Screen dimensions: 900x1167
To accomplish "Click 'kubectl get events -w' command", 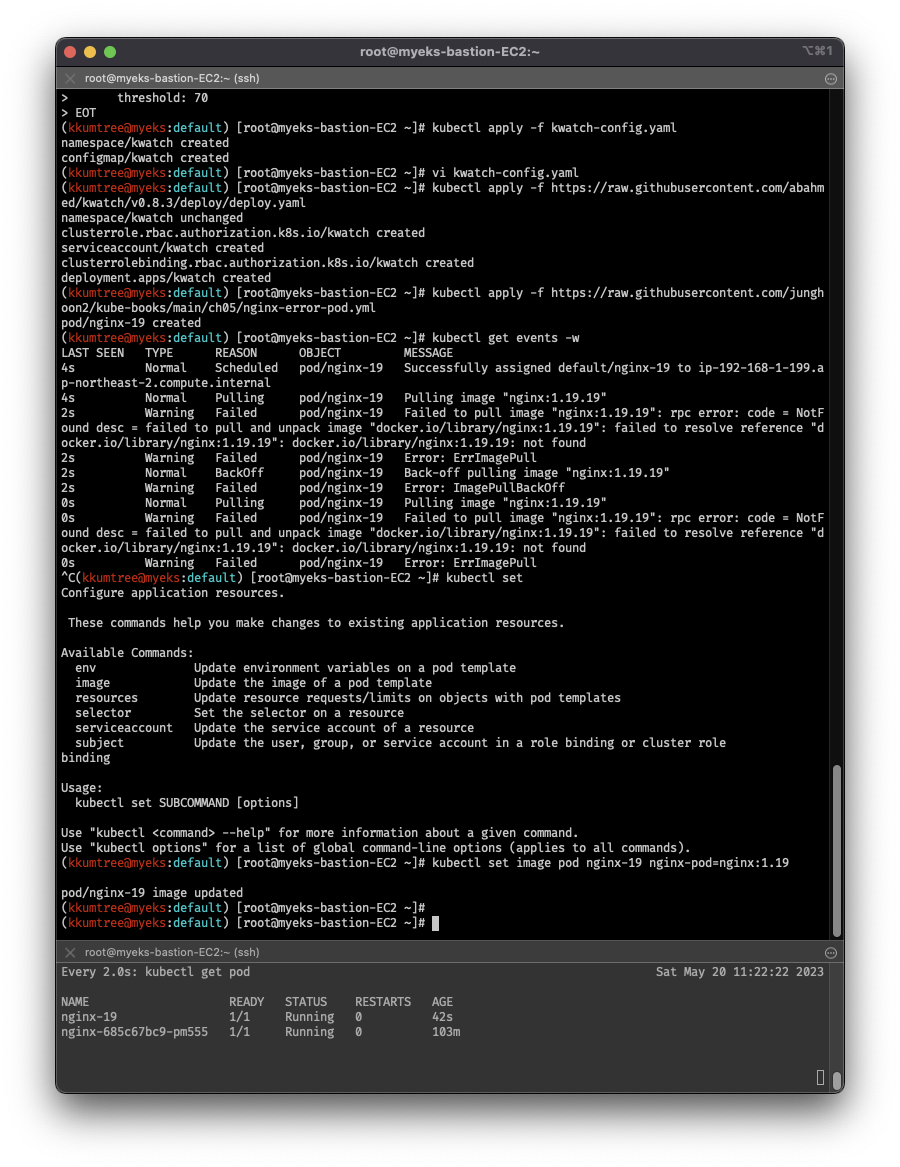I will tap(505, 337).
